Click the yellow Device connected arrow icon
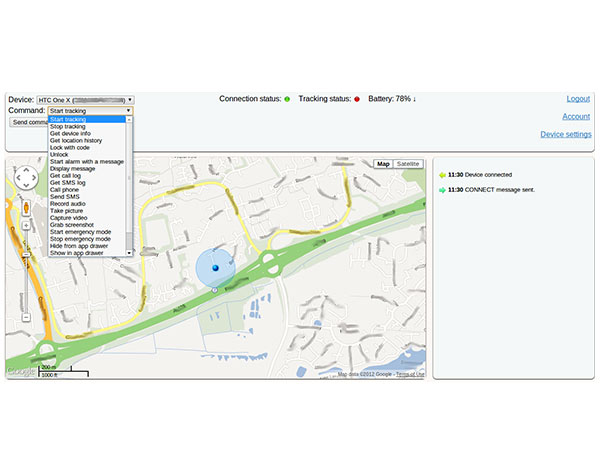The width and height of the screenshot is (600, 450). tap(442, 175)
